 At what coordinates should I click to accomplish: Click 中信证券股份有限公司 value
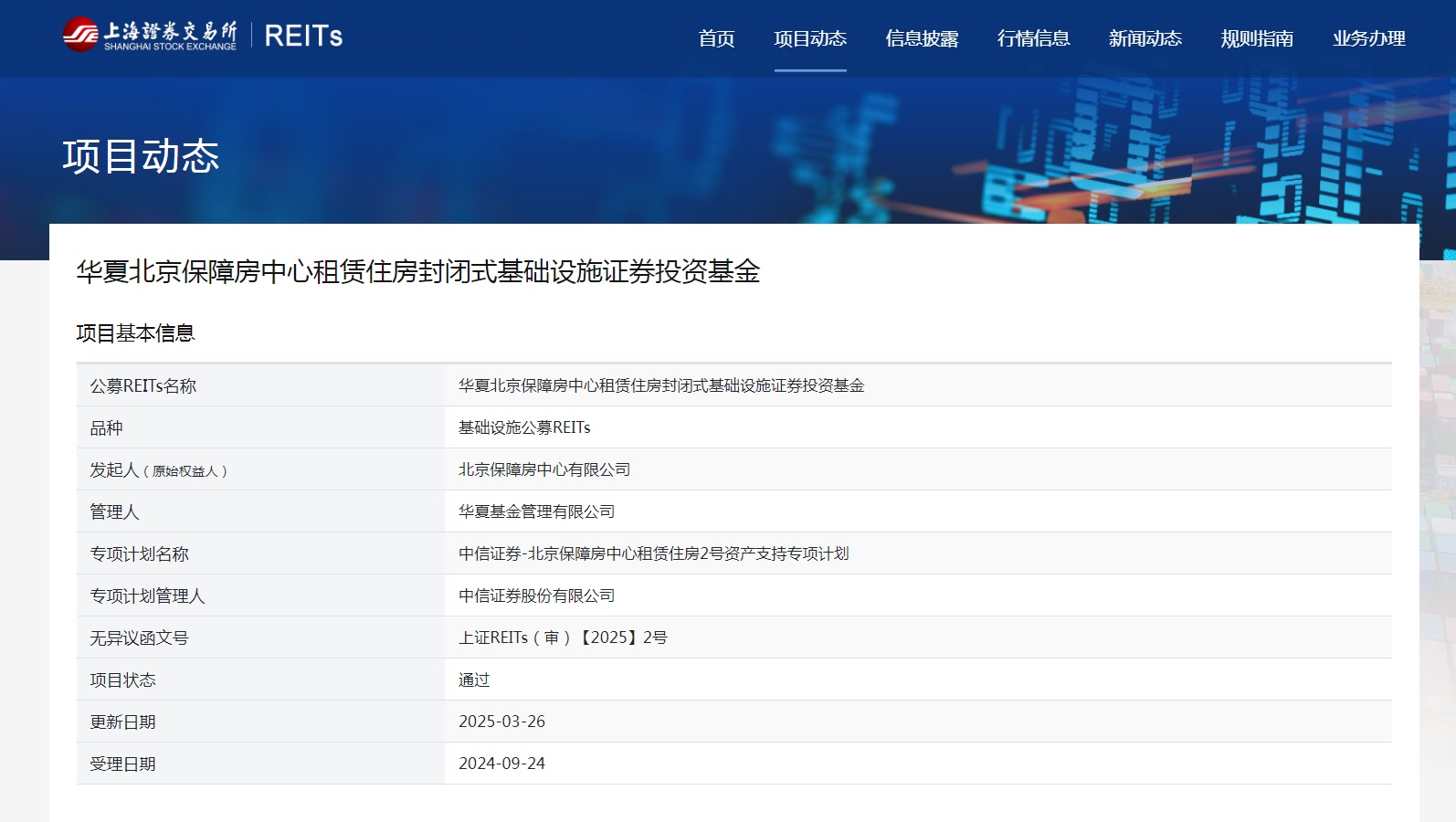537,595
